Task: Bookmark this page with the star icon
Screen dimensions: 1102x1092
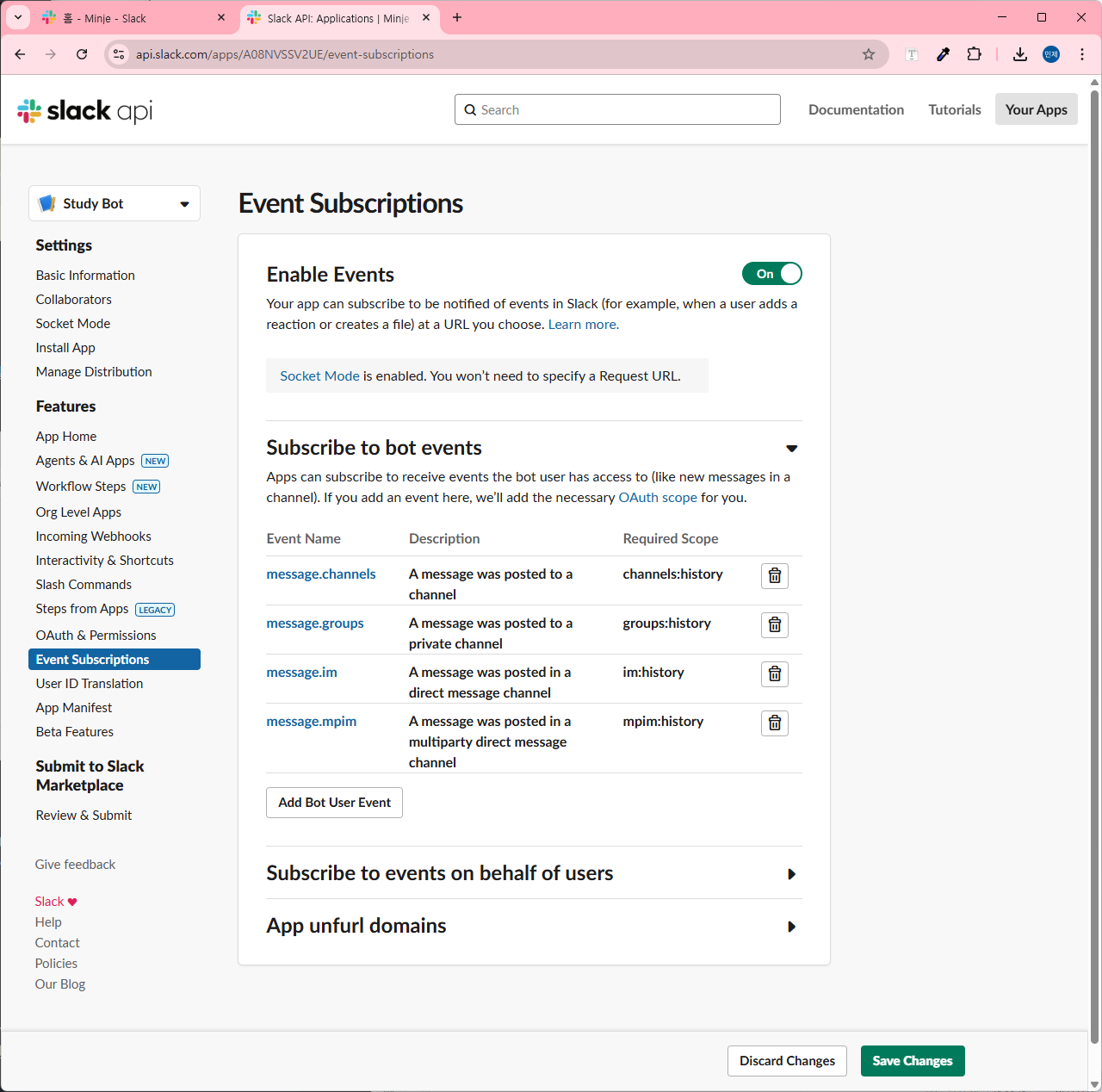Action: coord(869,54)
